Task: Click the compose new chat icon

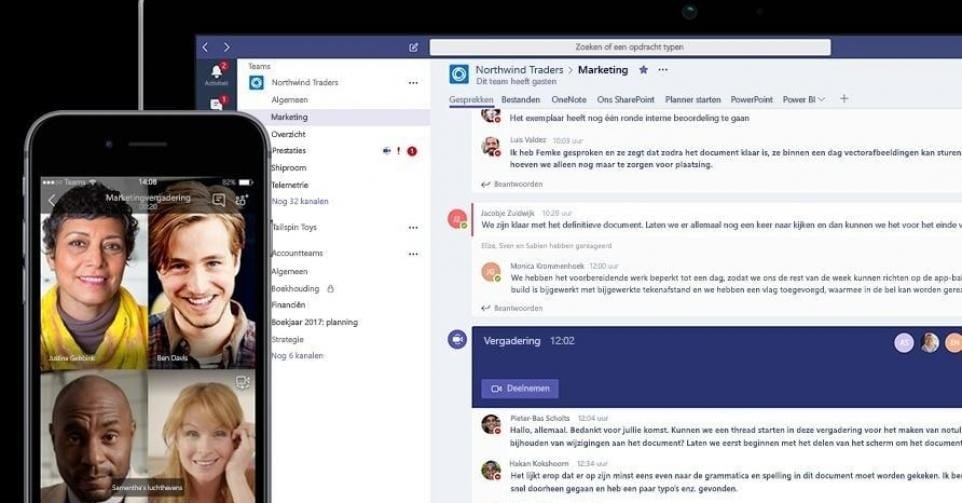Action: pos(414,47)
